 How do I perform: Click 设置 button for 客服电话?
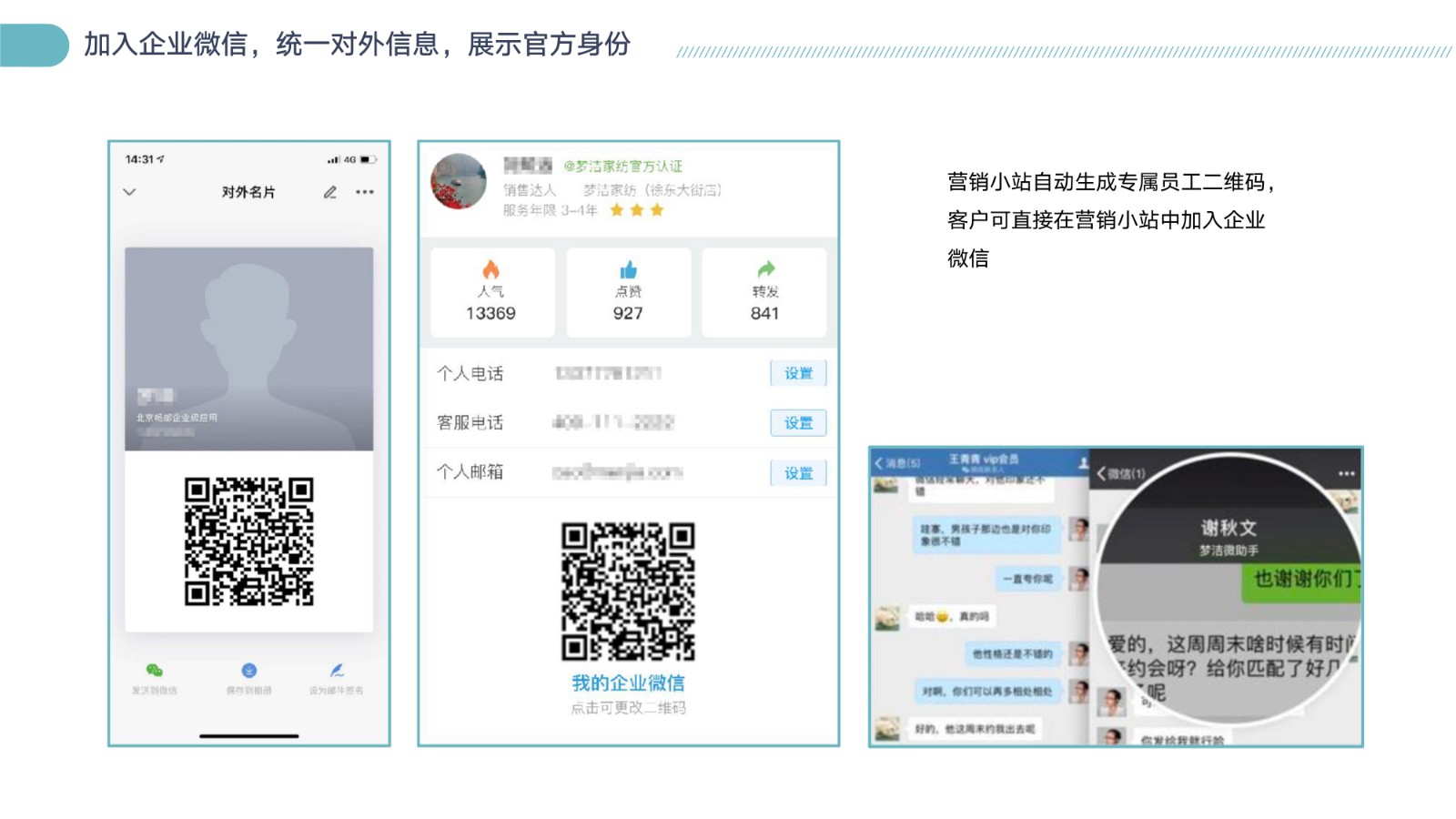point(798,423)
